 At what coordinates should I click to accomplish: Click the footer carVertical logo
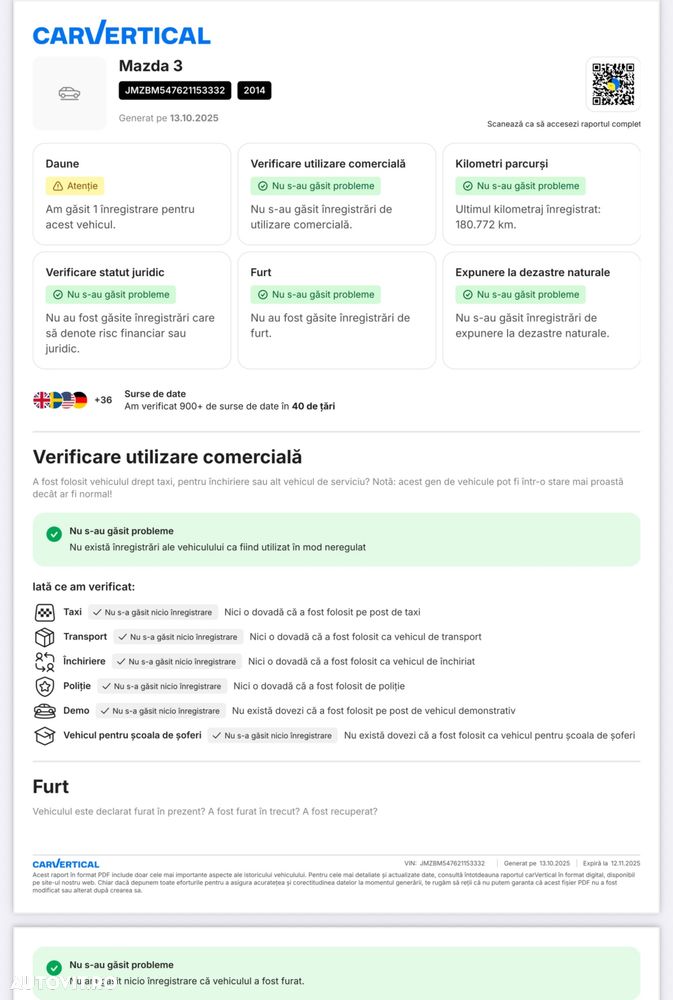(66, 864)
